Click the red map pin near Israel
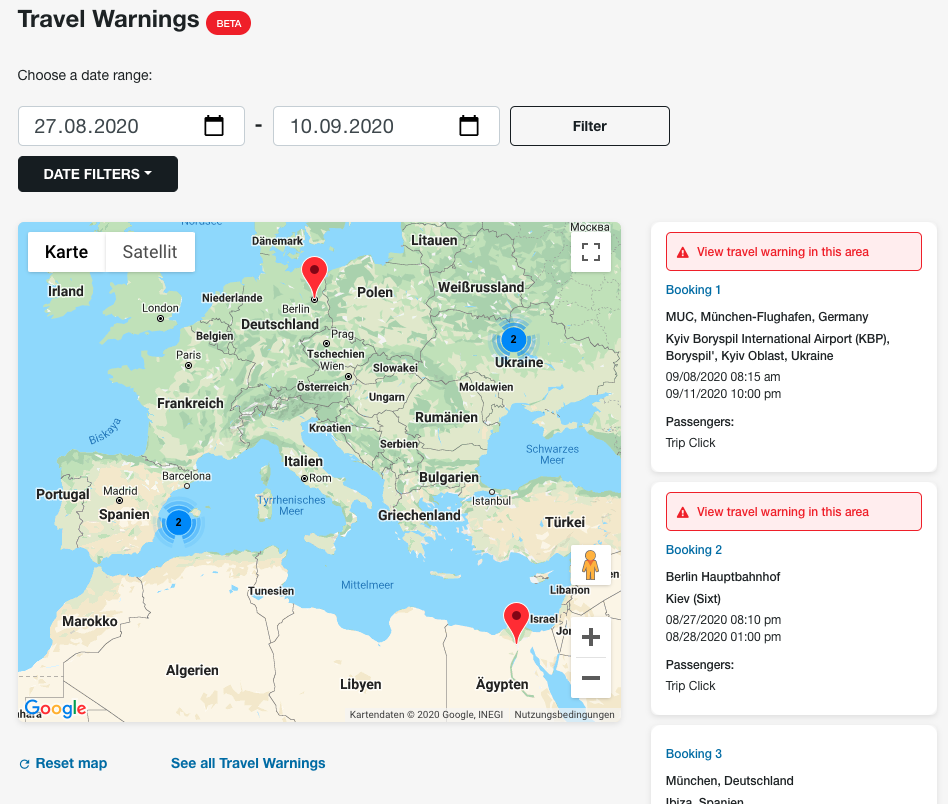Viewport: 948px width, 804px height. click(x=516, y=623)
